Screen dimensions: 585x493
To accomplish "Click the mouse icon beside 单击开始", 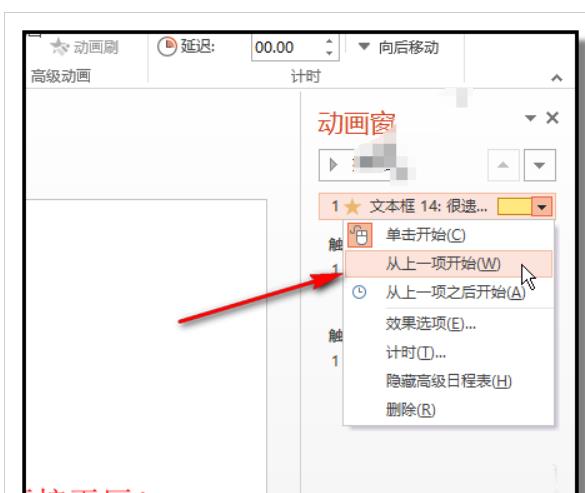I will (x=360, y=235).
